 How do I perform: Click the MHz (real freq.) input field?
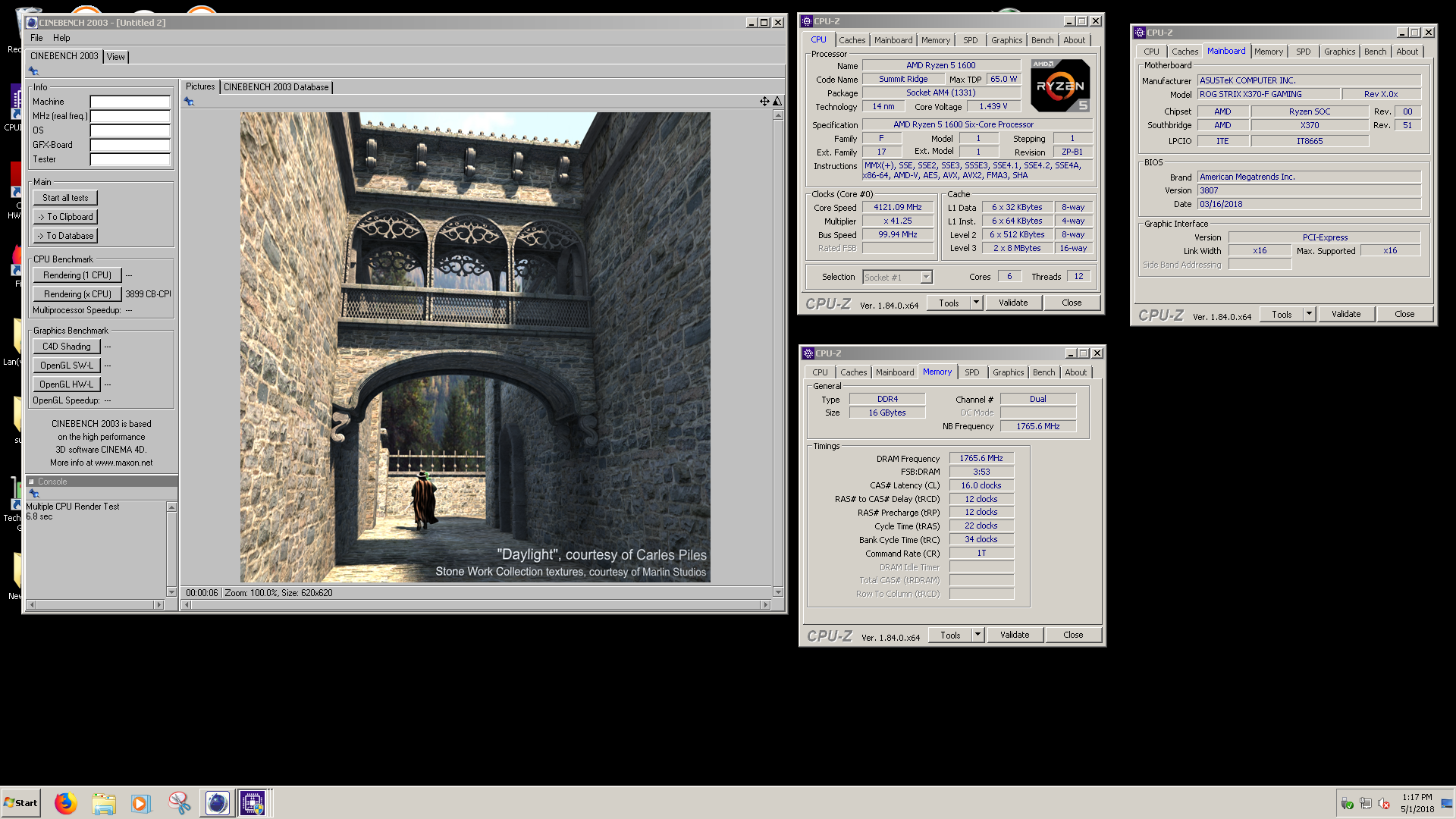click(x=130, y=116)
